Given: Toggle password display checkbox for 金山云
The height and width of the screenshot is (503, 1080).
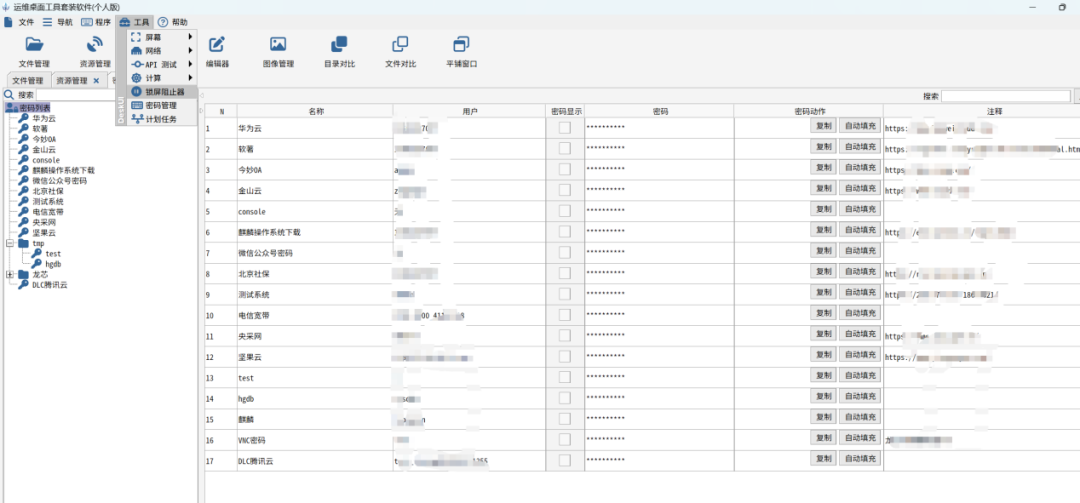Looking at the screenshot, I should [565, 190].
